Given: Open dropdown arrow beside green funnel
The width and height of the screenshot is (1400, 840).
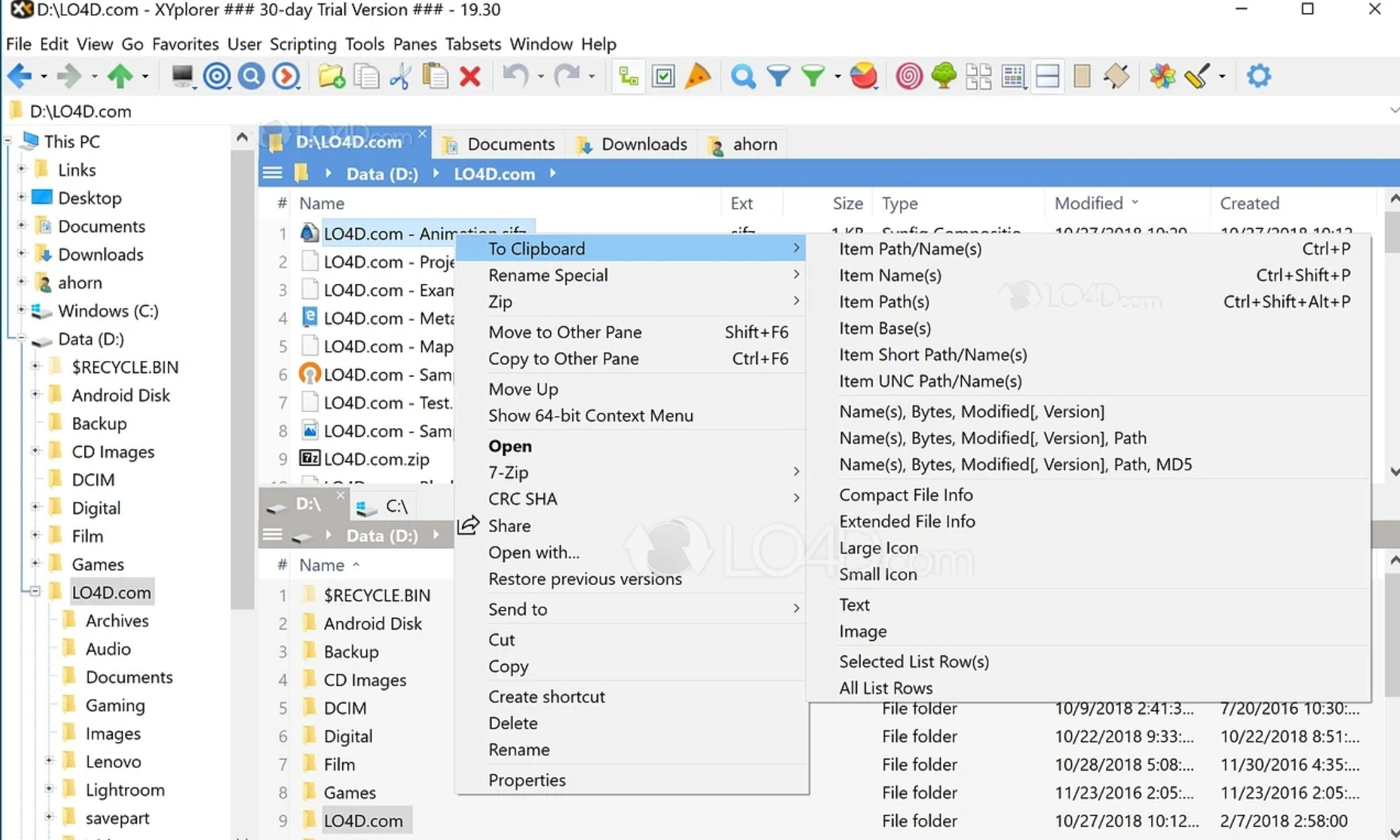Looking at the screenshot, I should click(x=837, y=76).
